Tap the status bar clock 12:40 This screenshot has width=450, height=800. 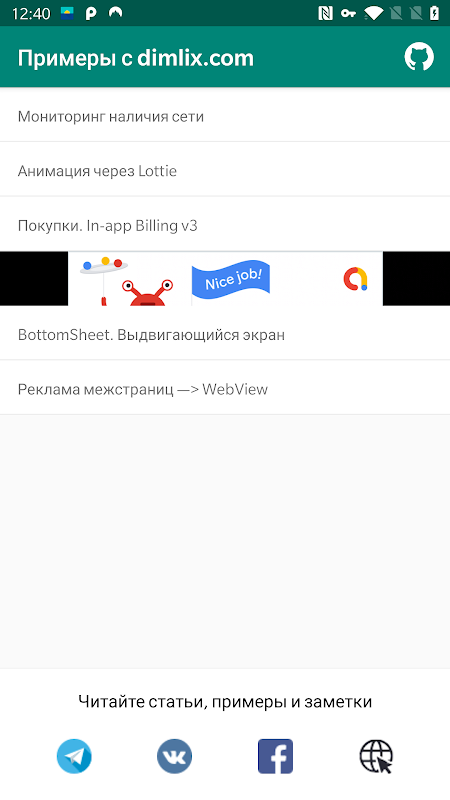click(31, 14)
